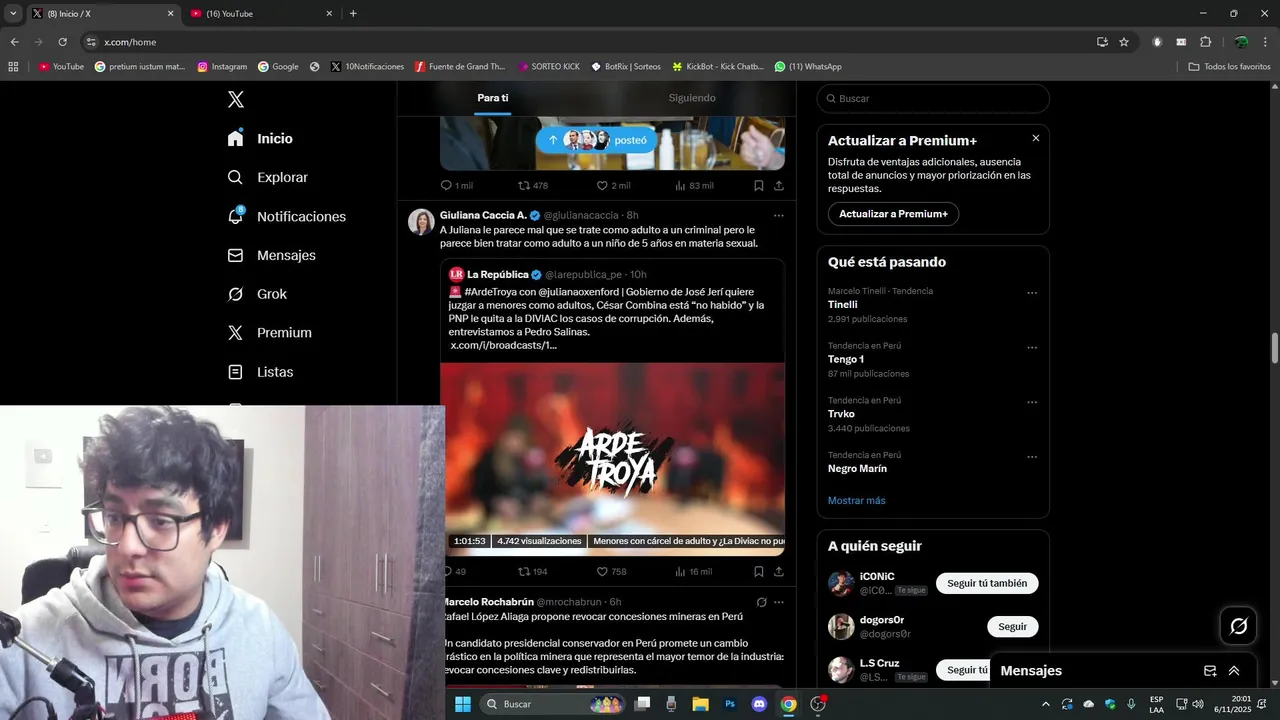View stats showing 16 mil views
Viewport: 1280px width, 720px height.
point(693,572)
